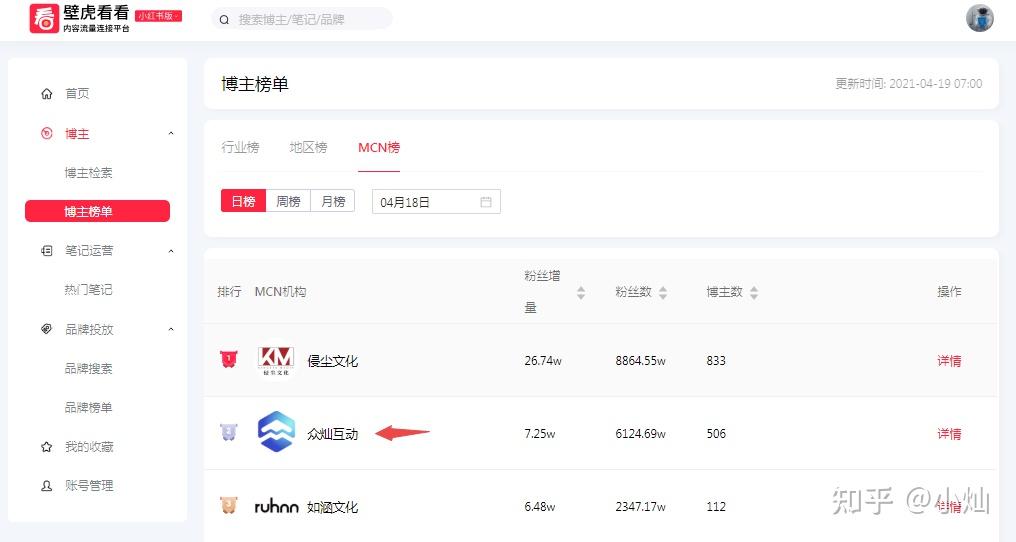
Task: Click the 我的收藏 star icon
Action: tap(47, 447)
